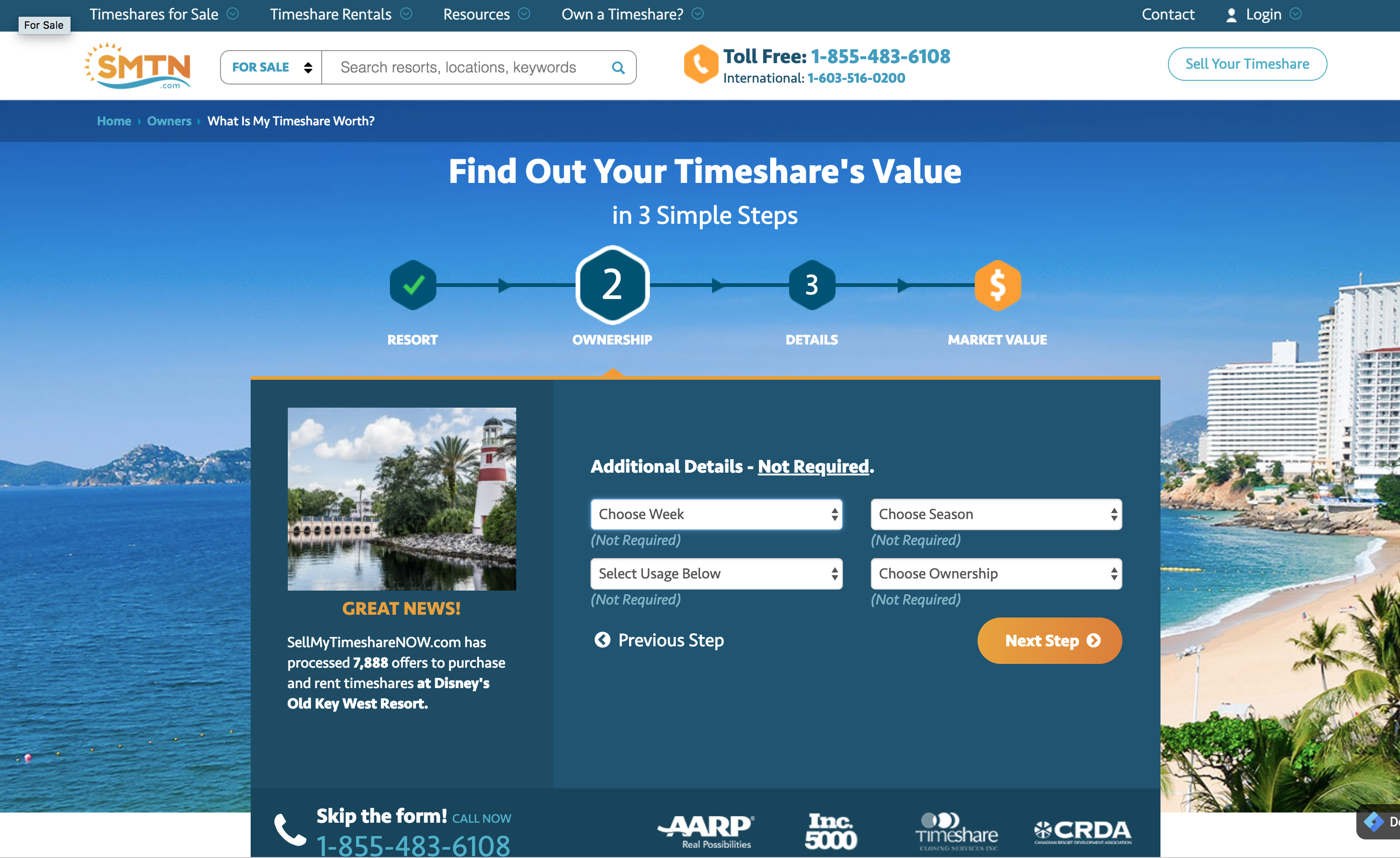Expand the Own a Timeshare? menu chevron

pyautogui.click(x=698, y=13)
